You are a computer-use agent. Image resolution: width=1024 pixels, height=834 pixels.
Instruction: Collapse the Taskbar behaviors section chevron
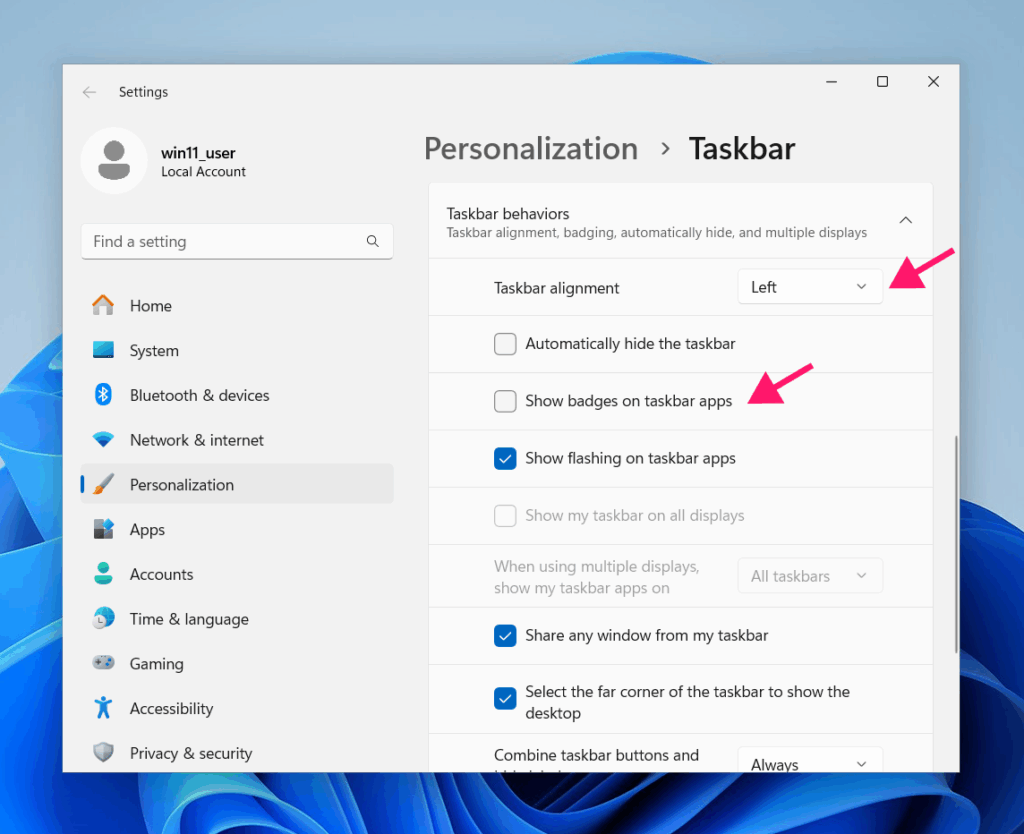[x=906, y=220]
